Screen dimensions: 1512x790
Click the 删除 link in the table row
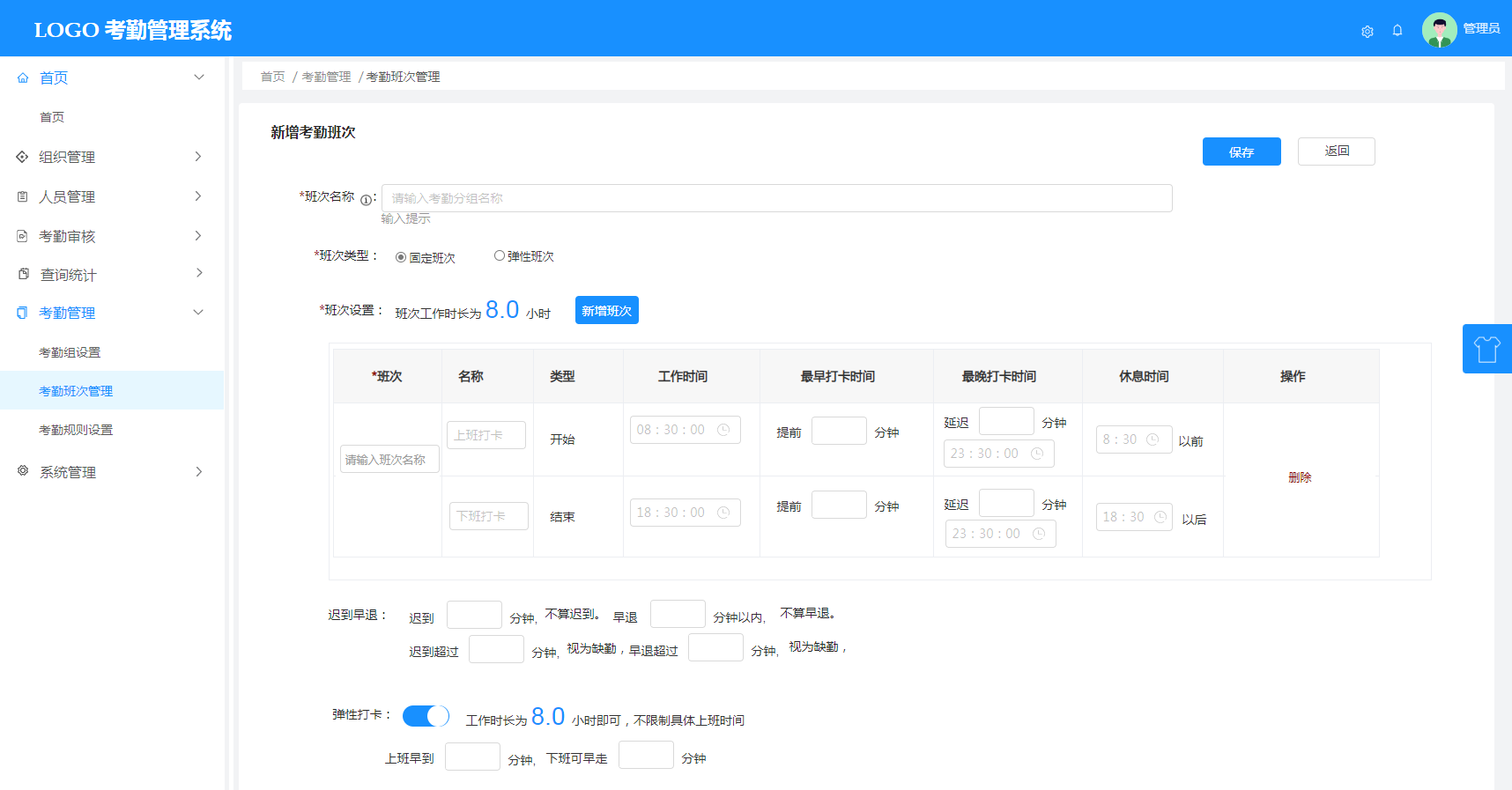pos(1300,477)
